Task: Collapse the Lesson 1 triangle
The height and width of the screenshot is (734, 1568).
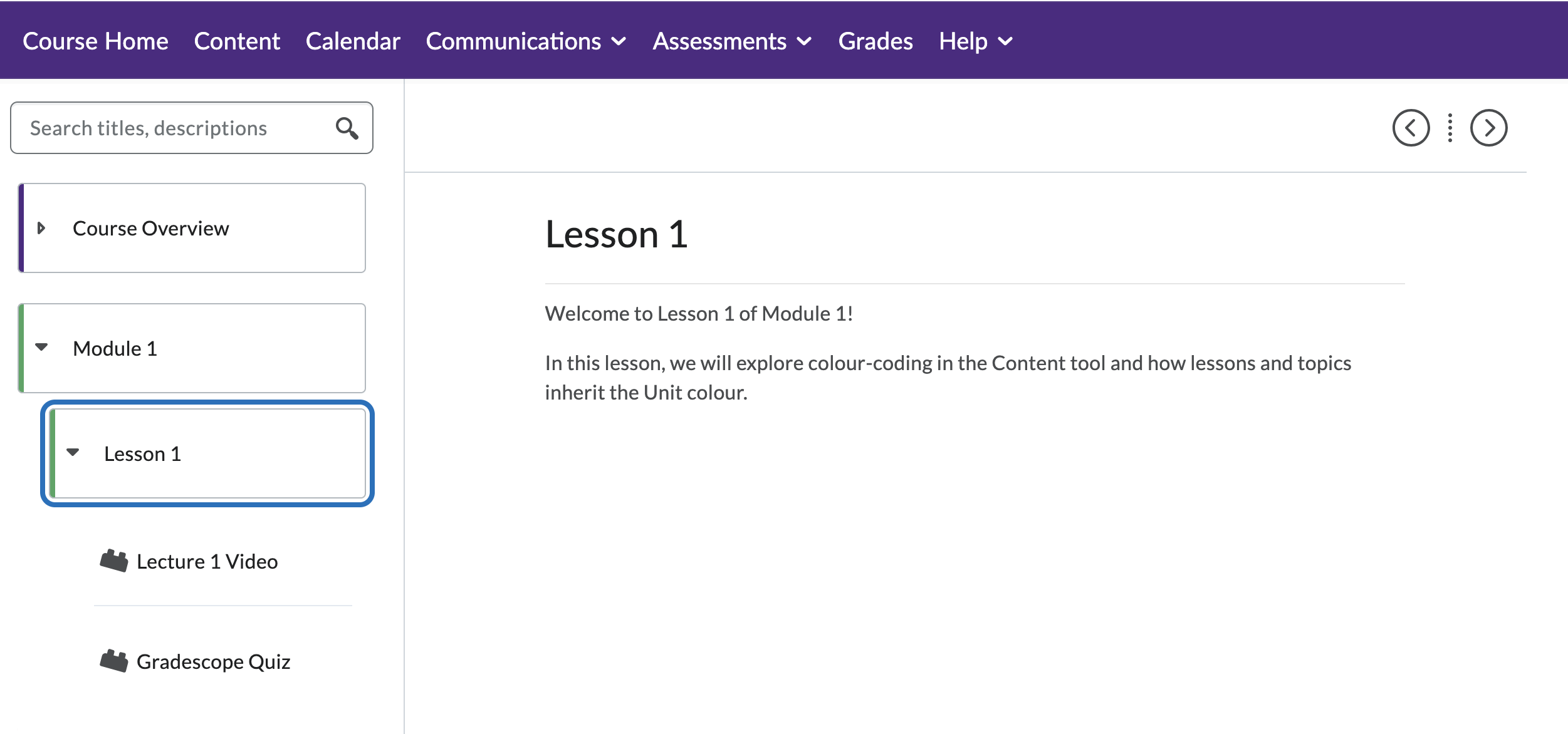Action: click(x=73, y=452)
